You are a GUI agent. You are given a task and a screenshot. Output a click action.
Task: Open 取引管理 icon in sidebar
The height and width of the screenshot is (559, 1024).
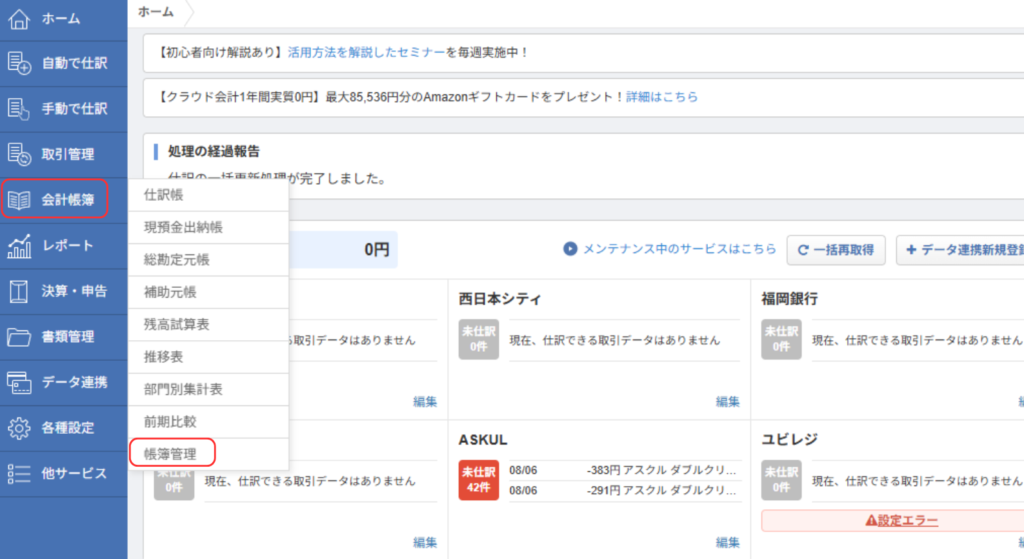pos(19,154)
